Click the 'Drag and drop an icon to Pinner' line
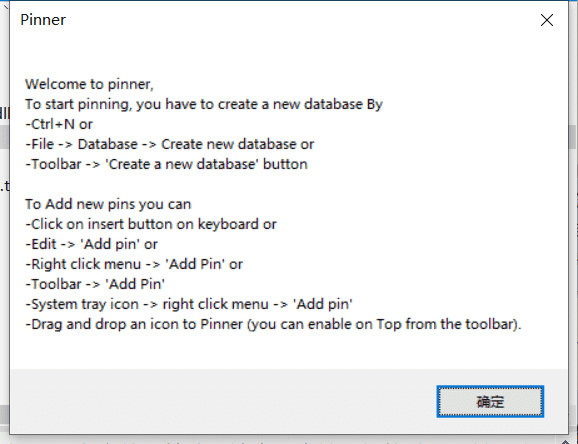This screenshot has width=578, height=444. tap(273, 324)
